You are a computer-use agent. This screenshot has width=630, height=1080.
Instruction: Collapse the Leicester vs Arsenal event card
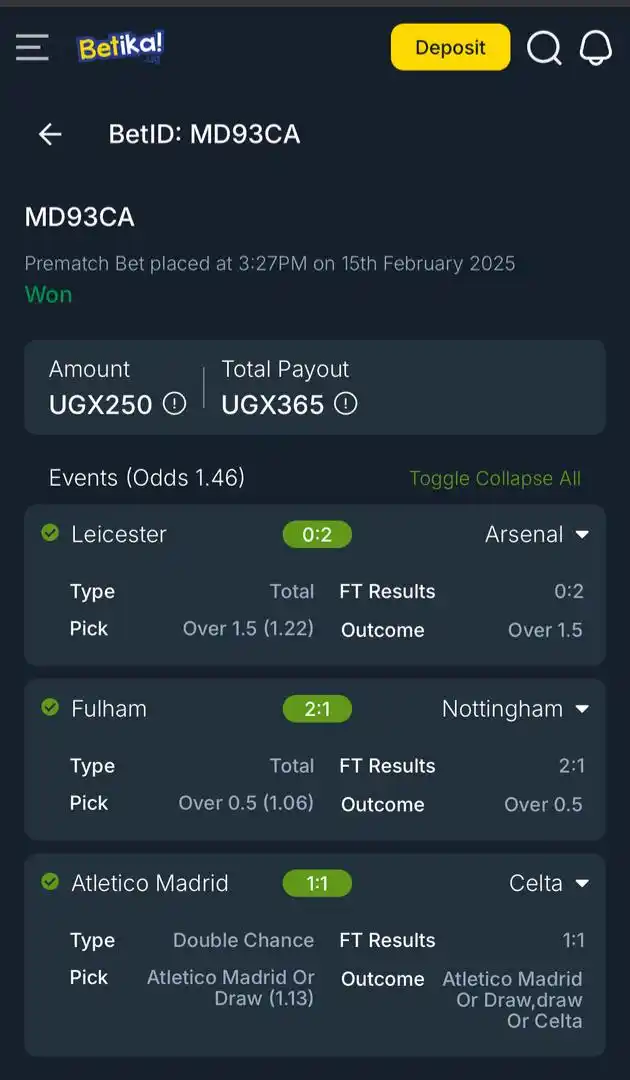pos(583,534)
